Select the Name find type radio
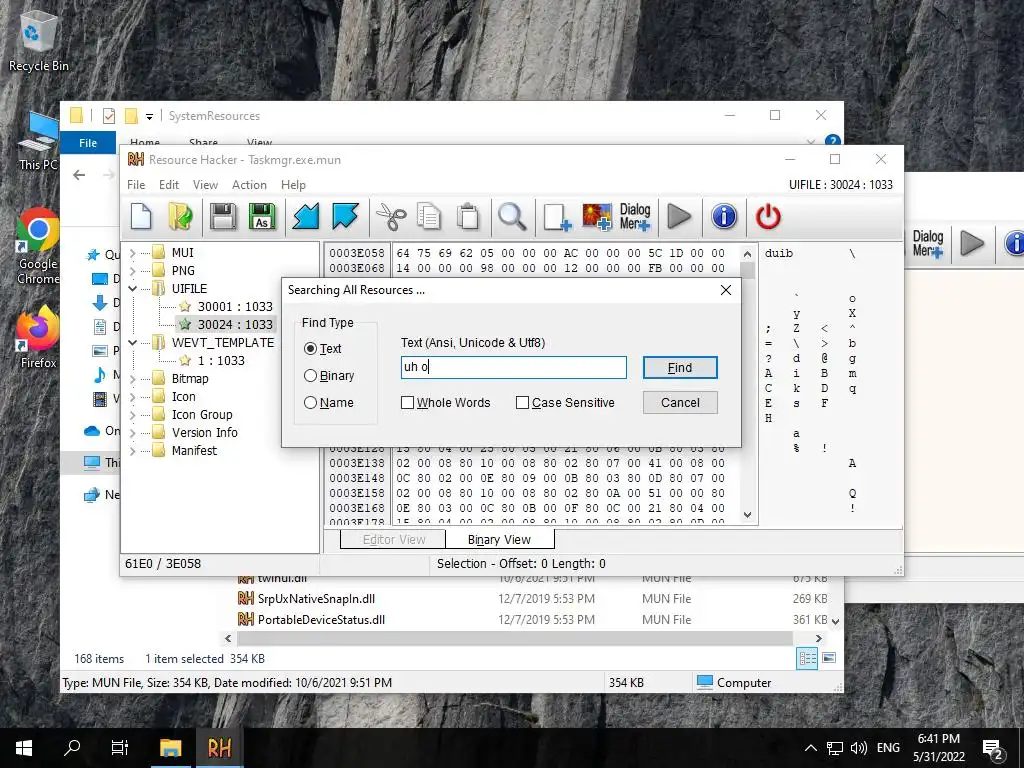The width and height of the screenshot is (1024, 768). coord(311,403)
